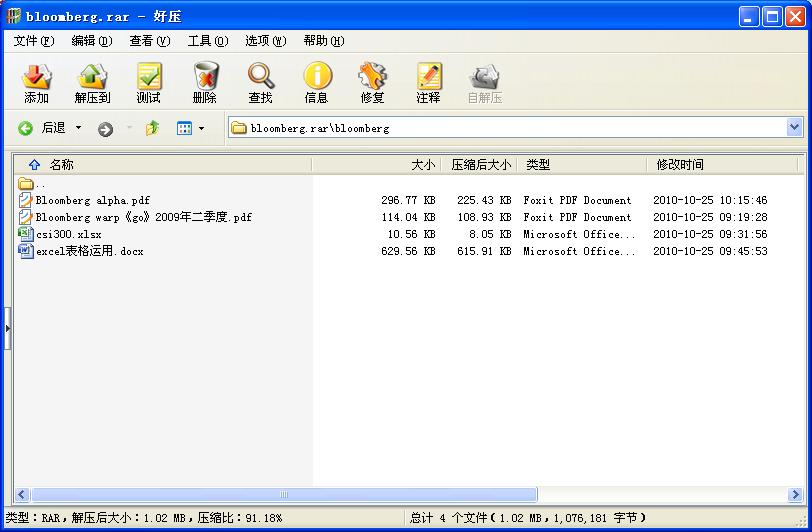
Task: Open the 编辑(E) menu
Action: [x=92, y=41]
